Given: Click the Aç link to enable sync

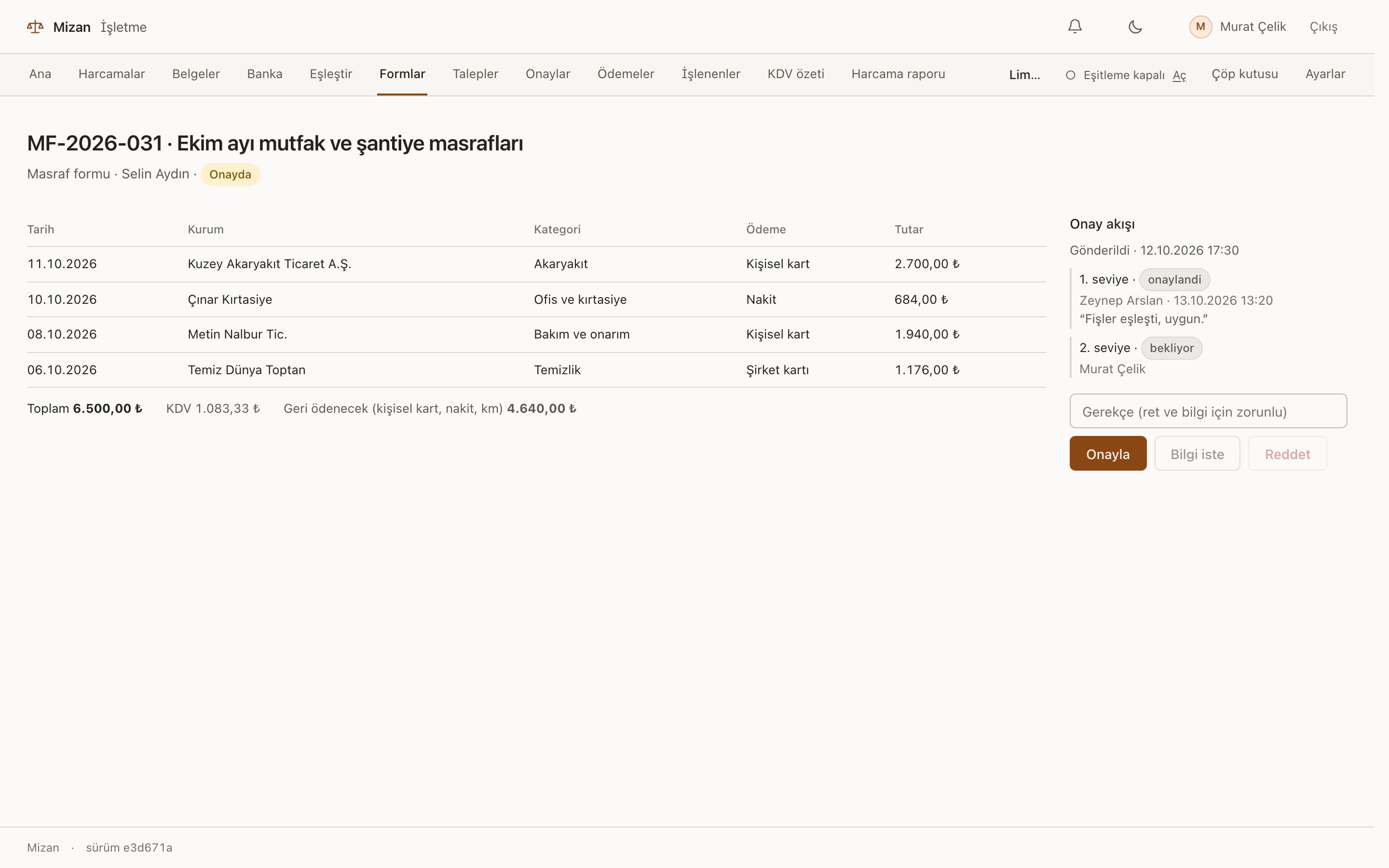Looking at the screenshot, I should tap(1180, 75).
